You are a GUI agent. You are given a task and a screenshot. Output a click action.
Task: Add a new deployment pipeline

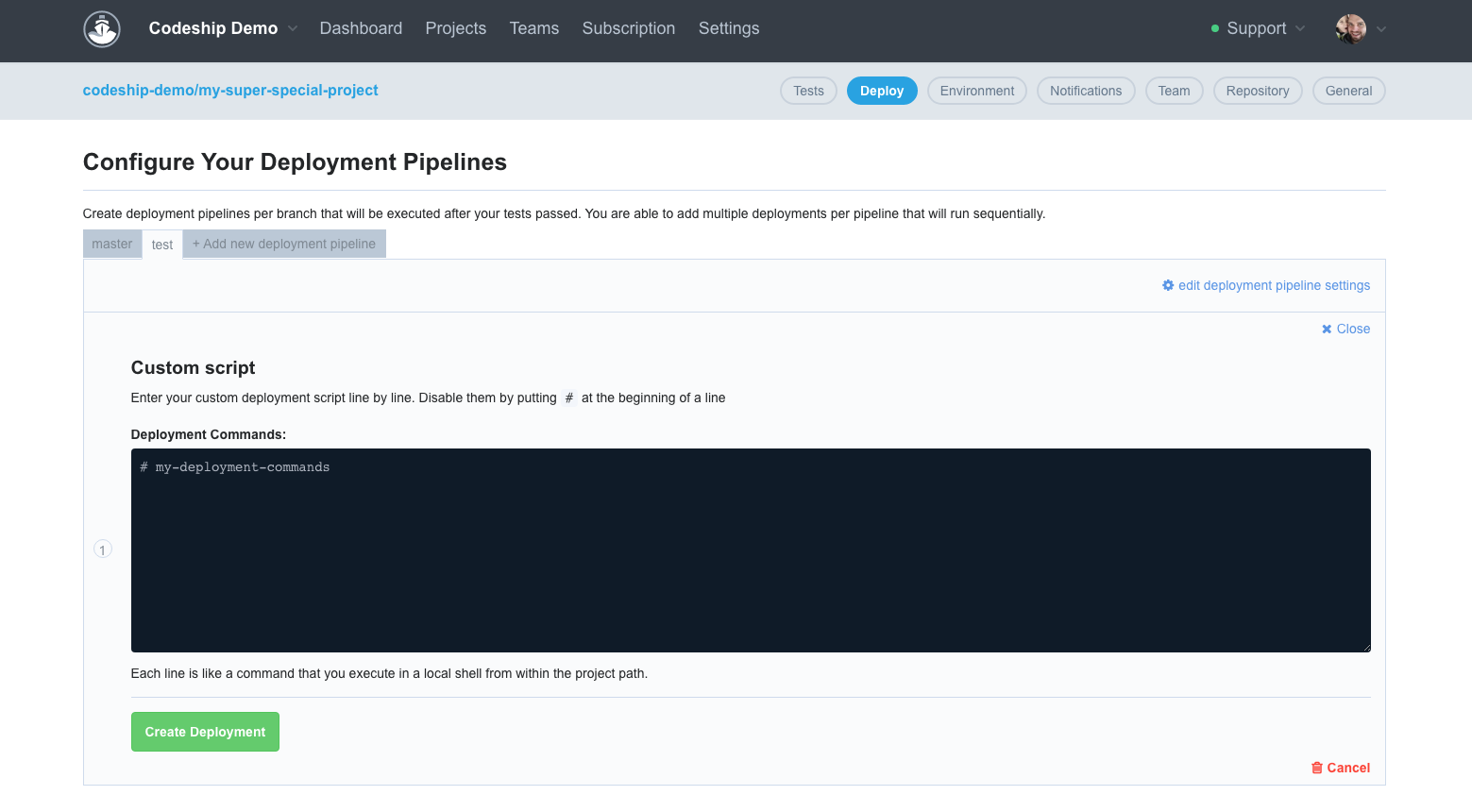[283, 244]
